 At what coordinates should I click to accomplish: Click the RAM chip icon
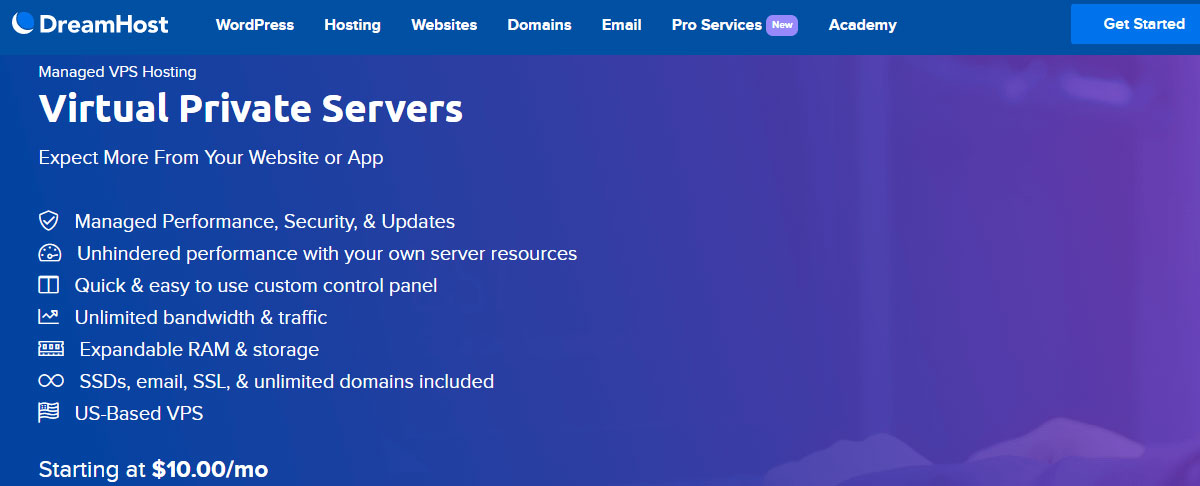click(x=51, y=349)
